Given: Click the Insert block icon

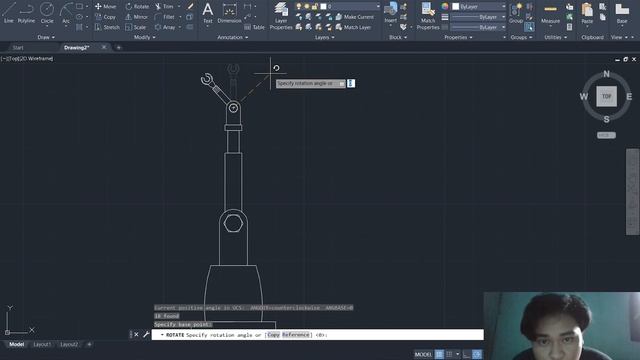Looking at the screenshot, I should point(391,12).
